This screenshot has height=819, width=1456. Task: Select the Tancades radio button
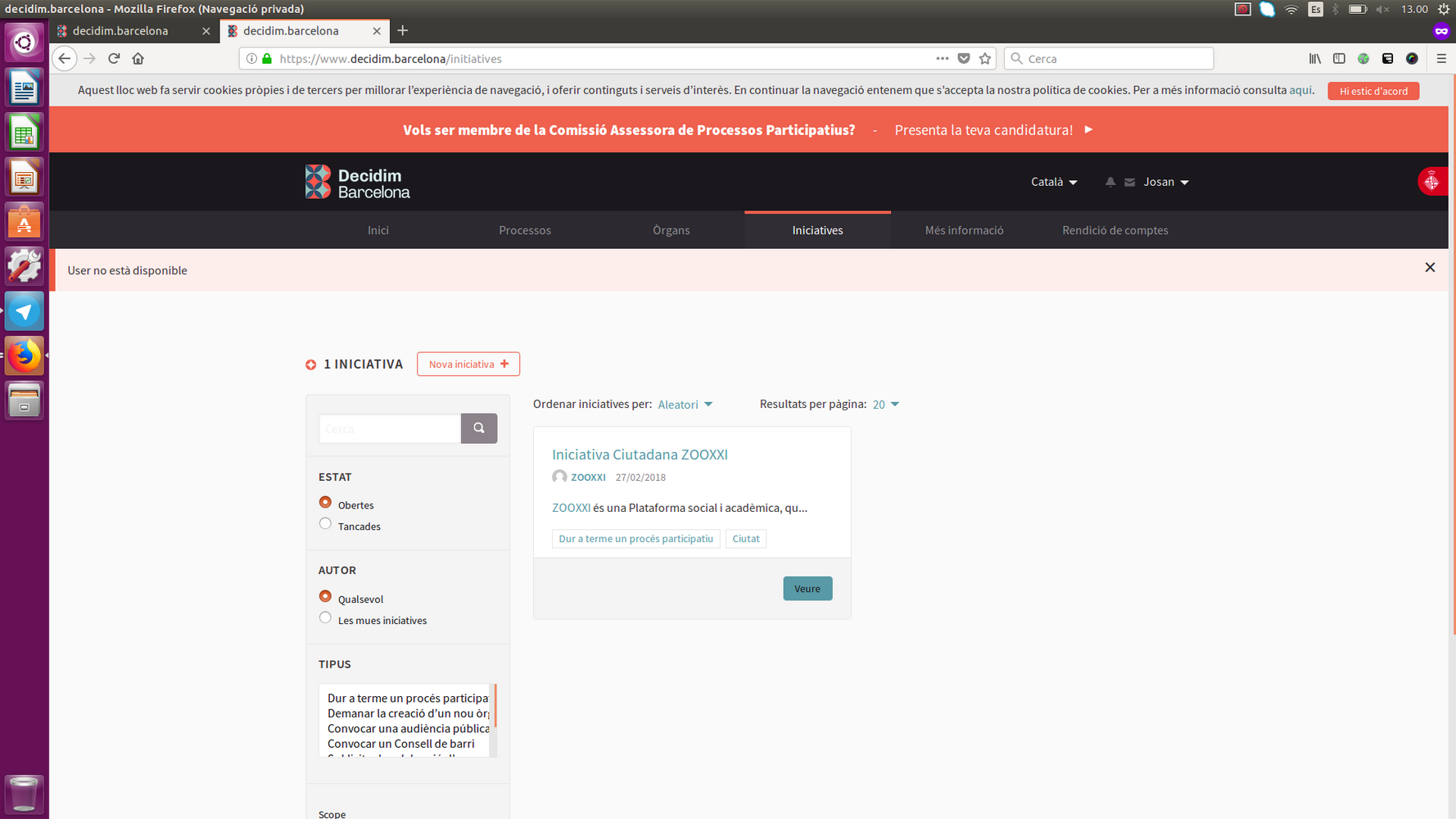[325, 524]
